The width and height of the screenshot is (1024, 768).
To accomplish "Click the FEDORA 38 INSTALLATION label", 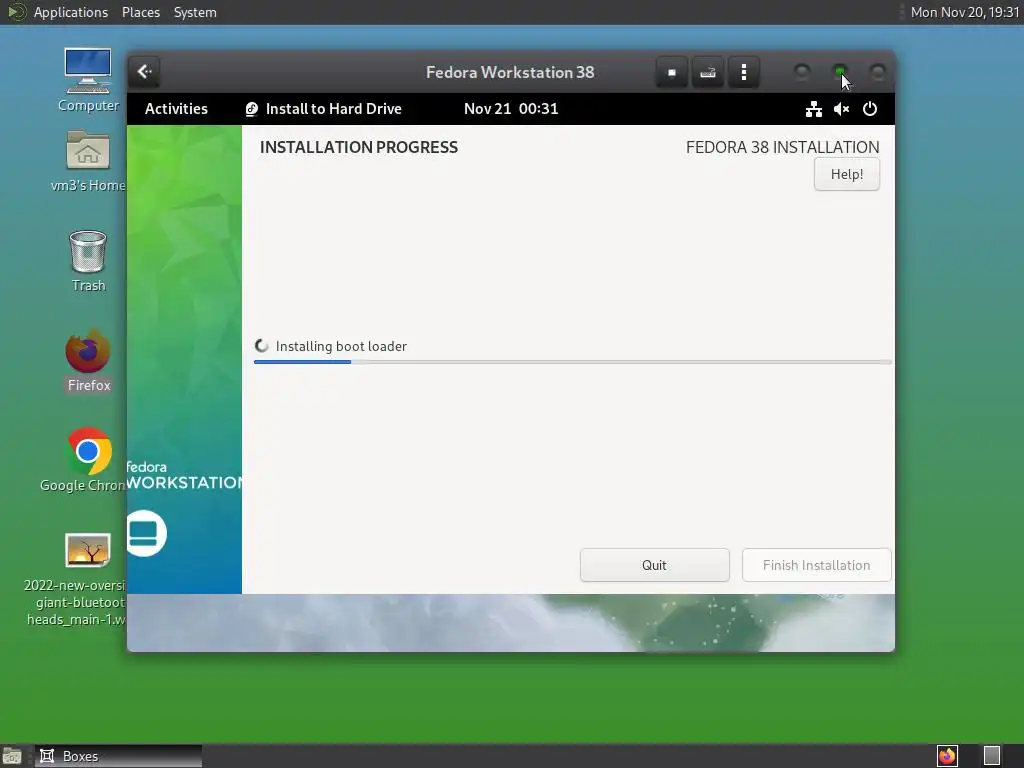I will (x=782, y=147).
